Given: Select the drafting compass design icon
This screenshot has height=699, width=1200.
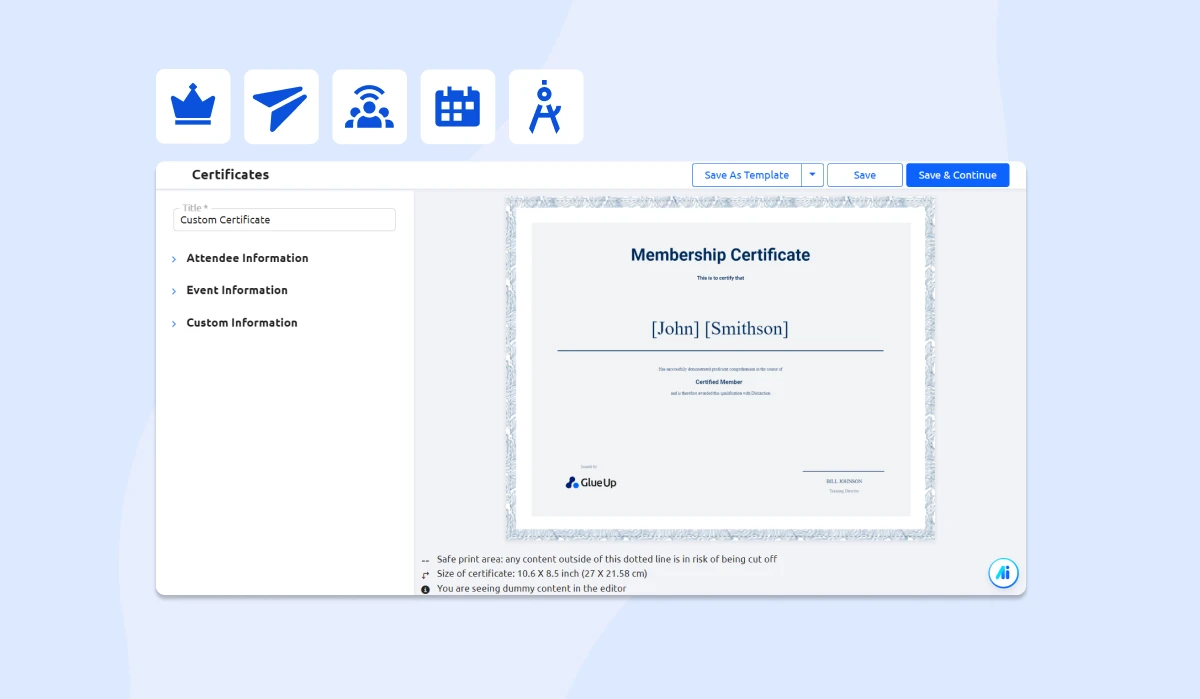Looking at the screenshot, I should click(545, 104).
